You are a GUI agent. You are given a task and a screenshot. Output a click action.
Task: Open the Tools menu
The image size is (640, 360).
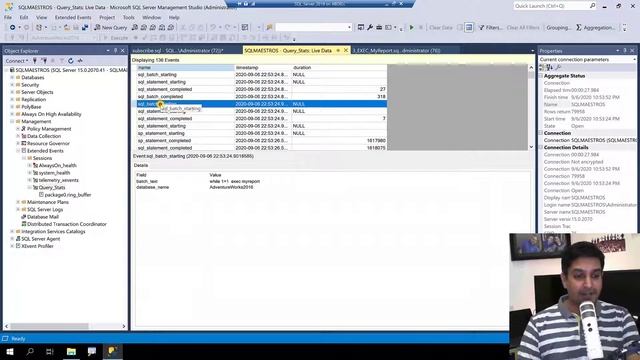point(129,18)
